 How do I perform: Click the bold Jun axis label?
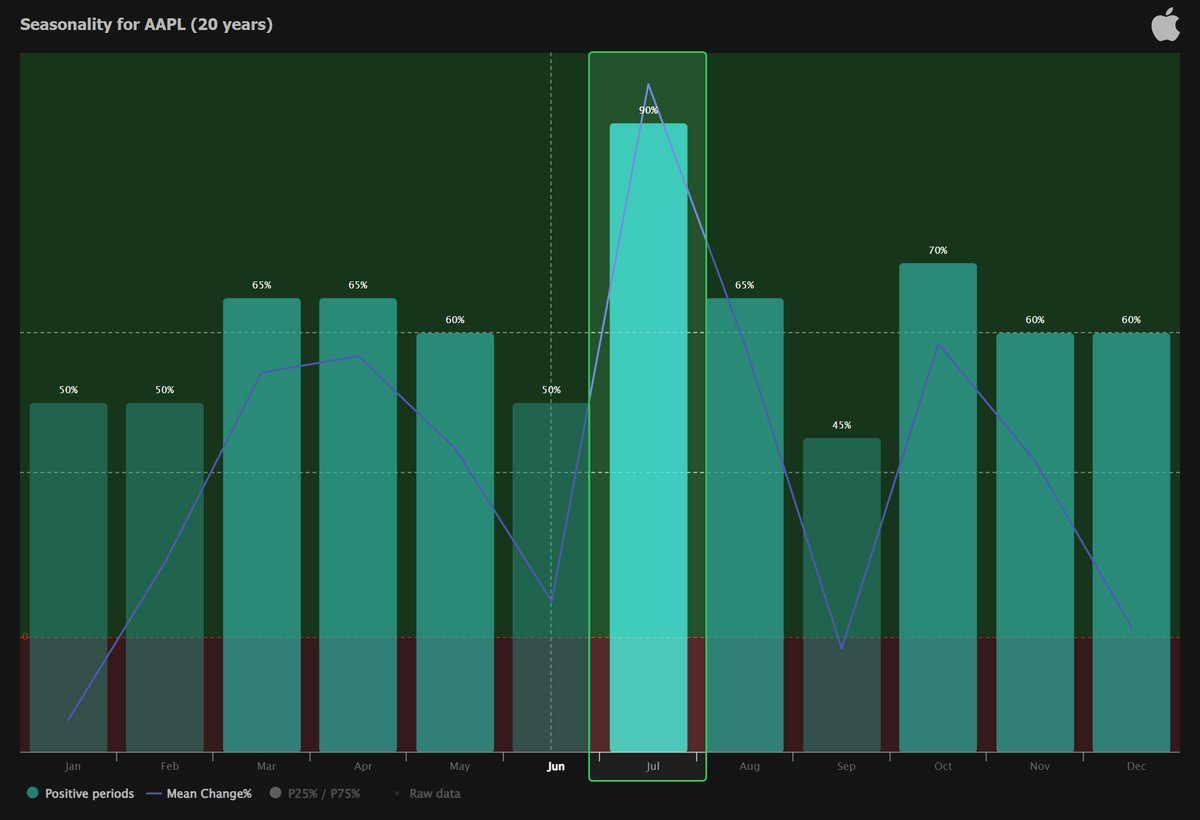556,766
